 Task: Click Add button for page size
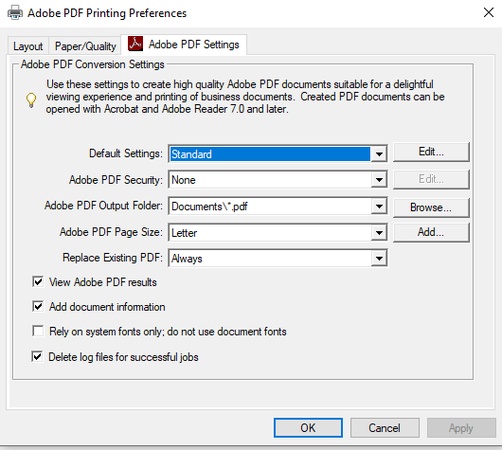tap(431, 232)
